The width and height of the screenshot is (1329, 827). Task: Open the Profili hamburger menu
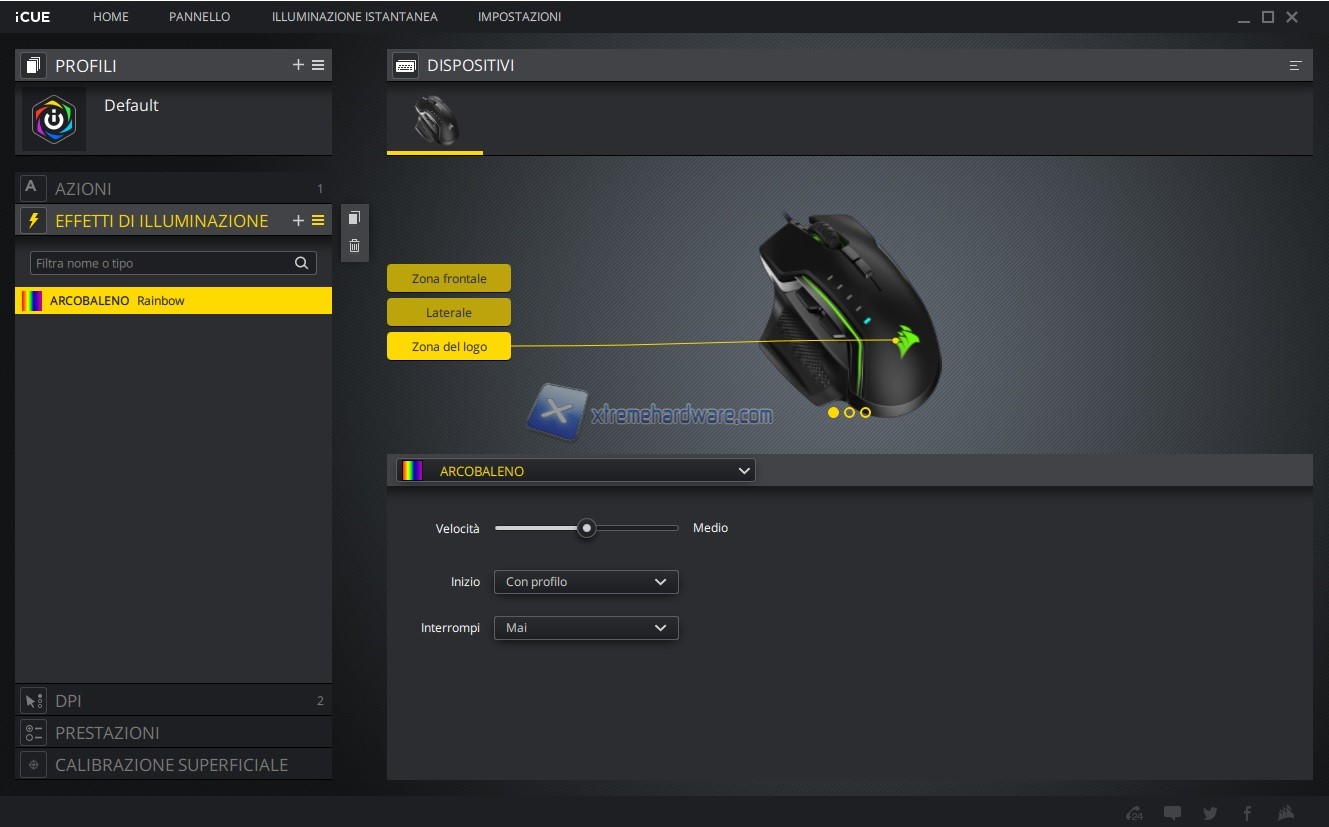pos(318,65)
